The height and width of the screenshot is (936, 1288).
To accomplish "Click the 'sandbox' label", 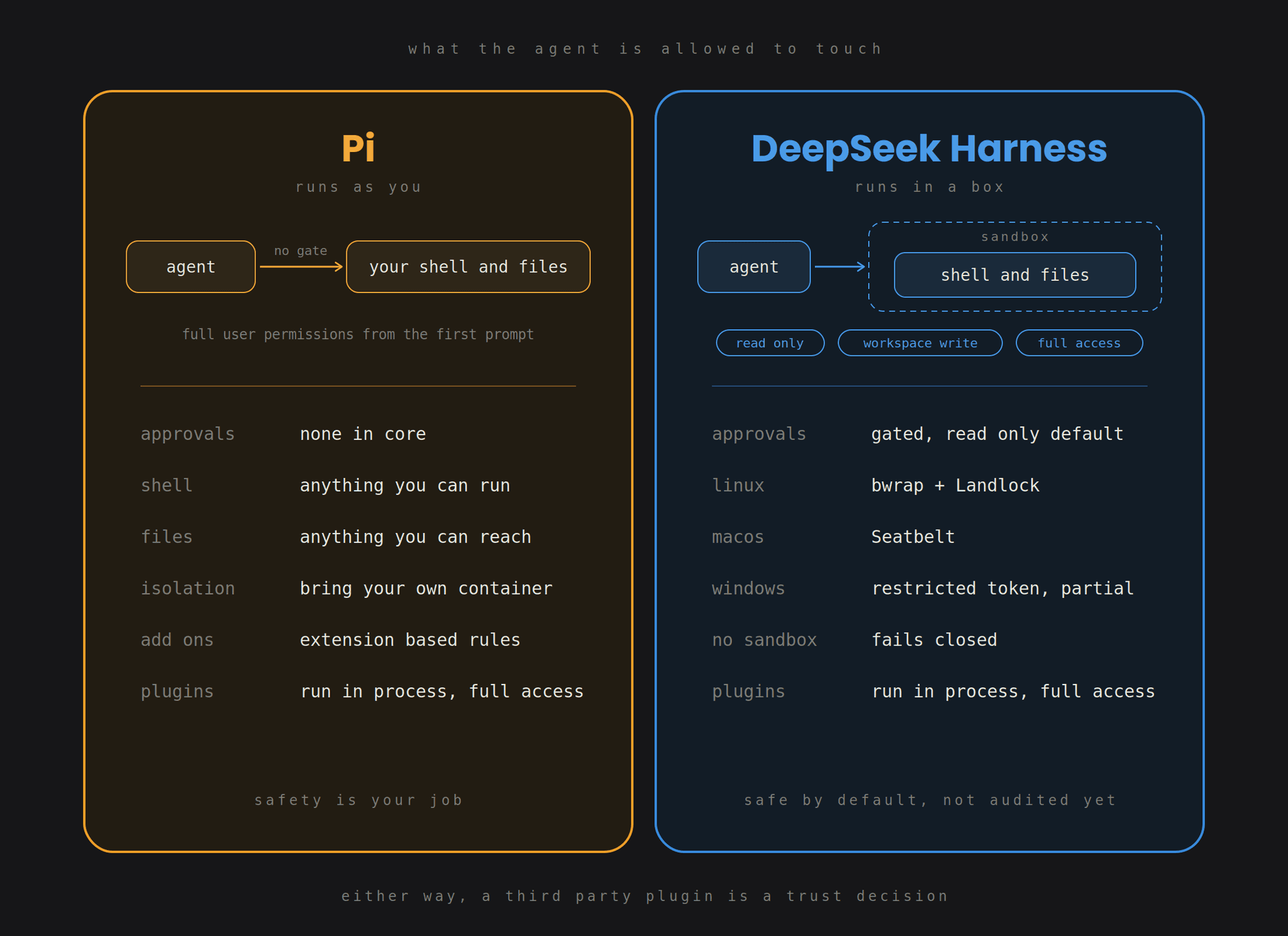I will [x=1015, y=237].
